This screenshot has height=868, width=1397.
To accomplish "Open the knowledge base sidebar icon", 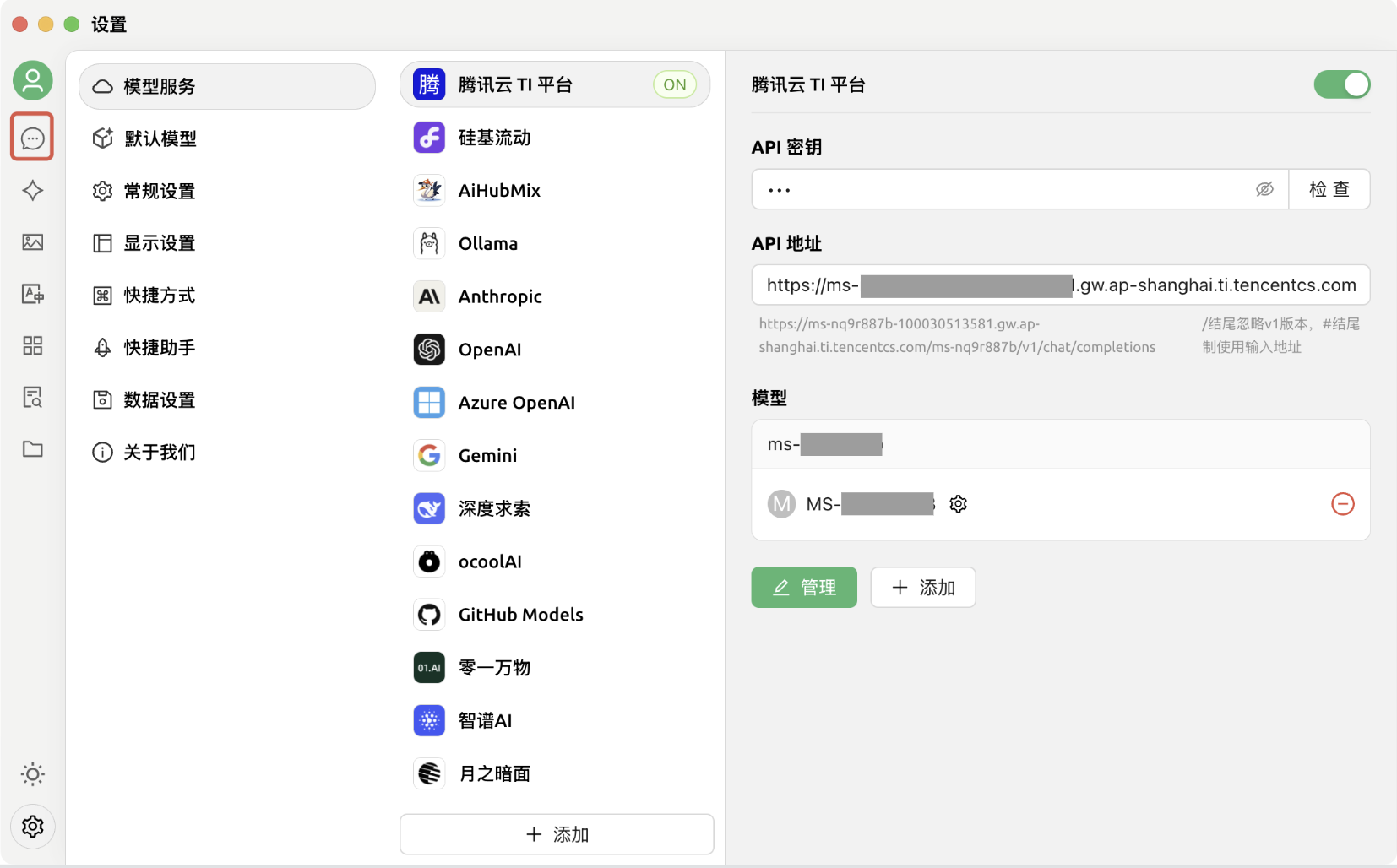I will pos(32,397).
